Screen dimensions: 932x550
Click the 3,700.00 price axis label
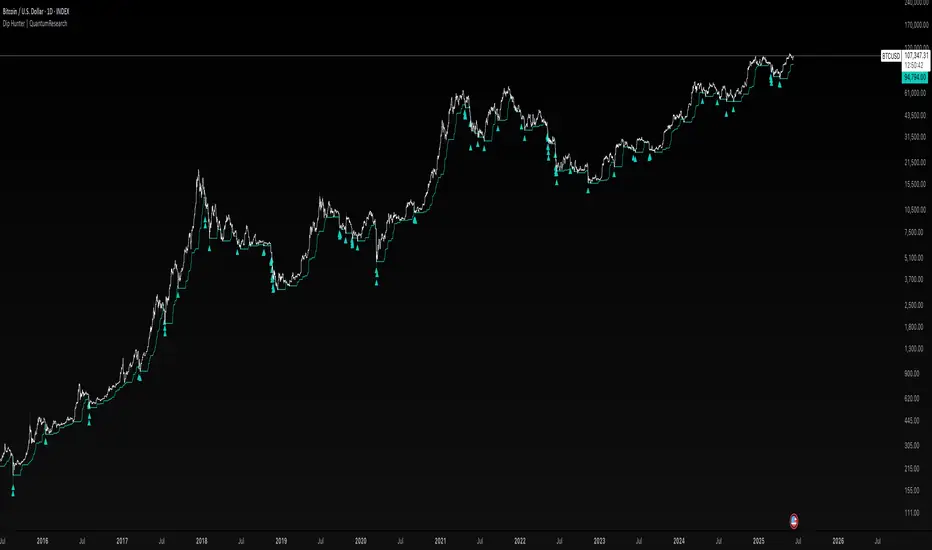pyautogui.click(x=915, y=279)
